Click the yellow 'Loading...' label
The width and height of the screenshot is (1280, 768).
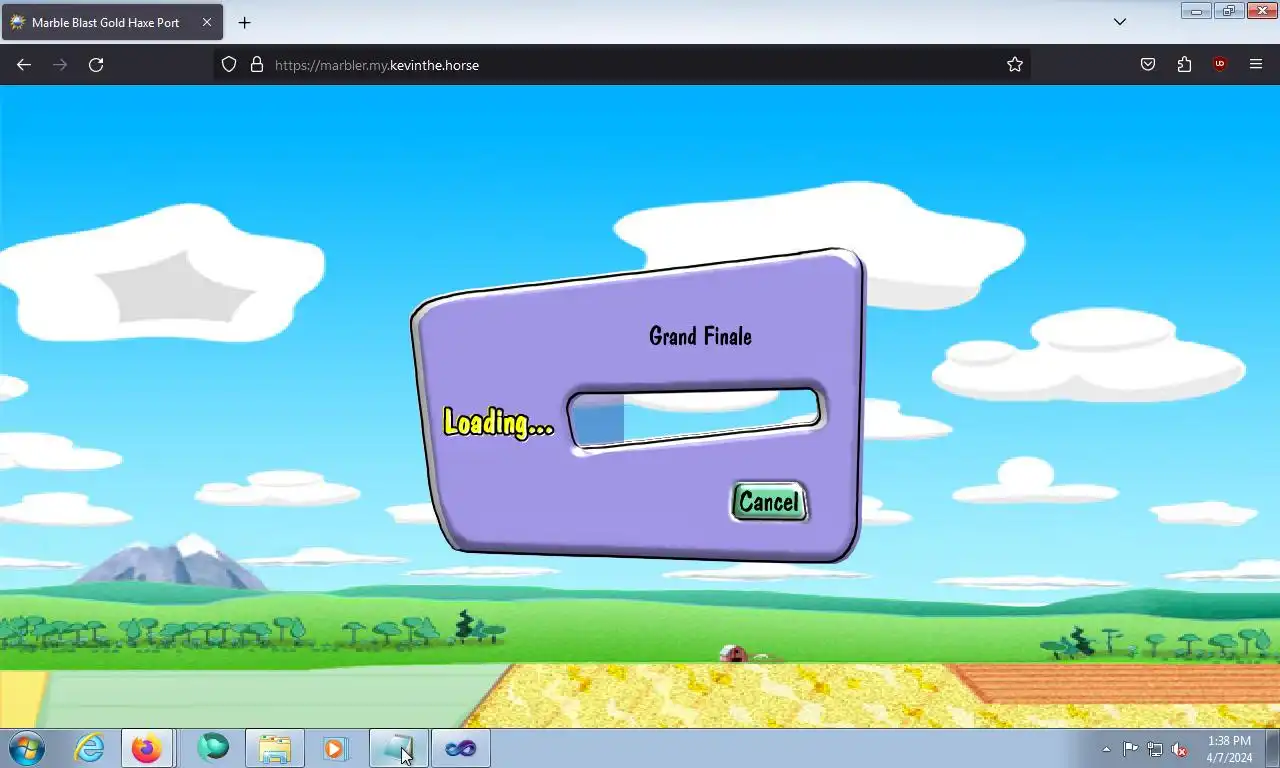[498, 422]
